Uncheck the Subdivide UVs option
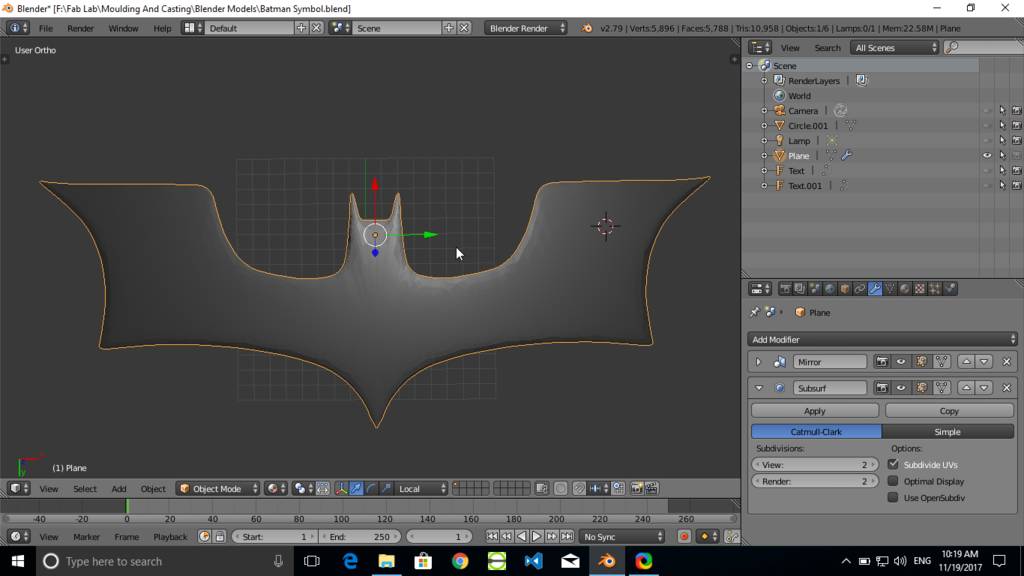Screen dimensions: 1024x576 (x=893, y=465)
